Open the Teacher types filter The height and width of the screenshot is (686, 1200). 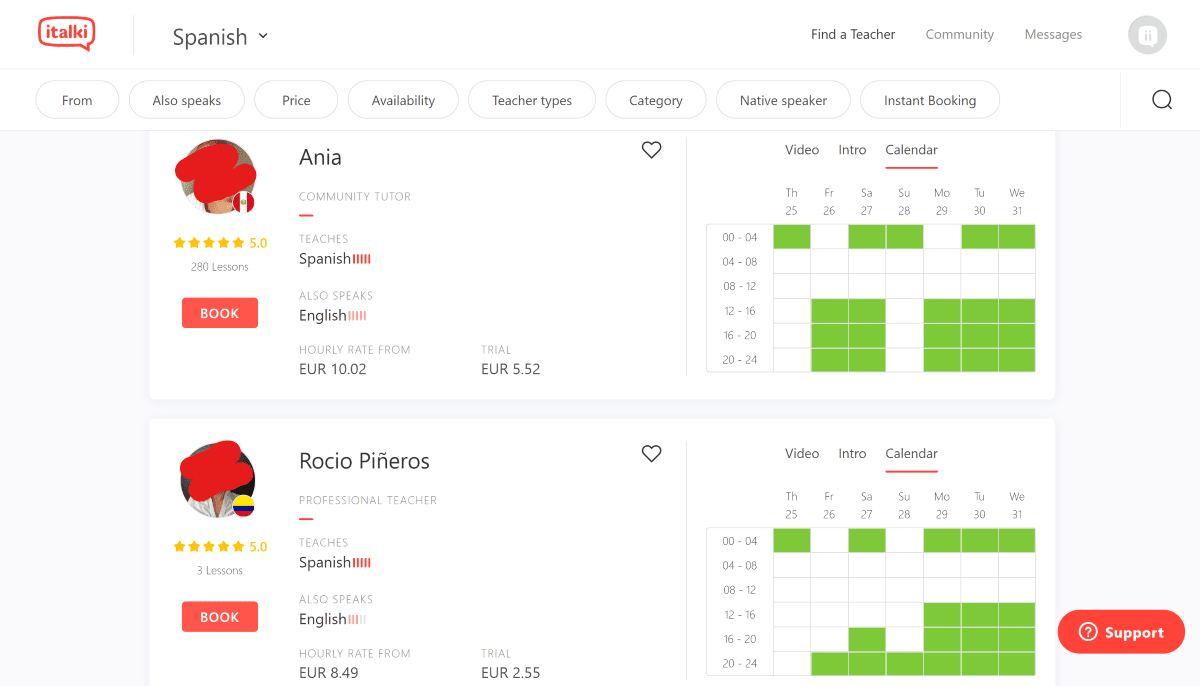click(532, 100)
